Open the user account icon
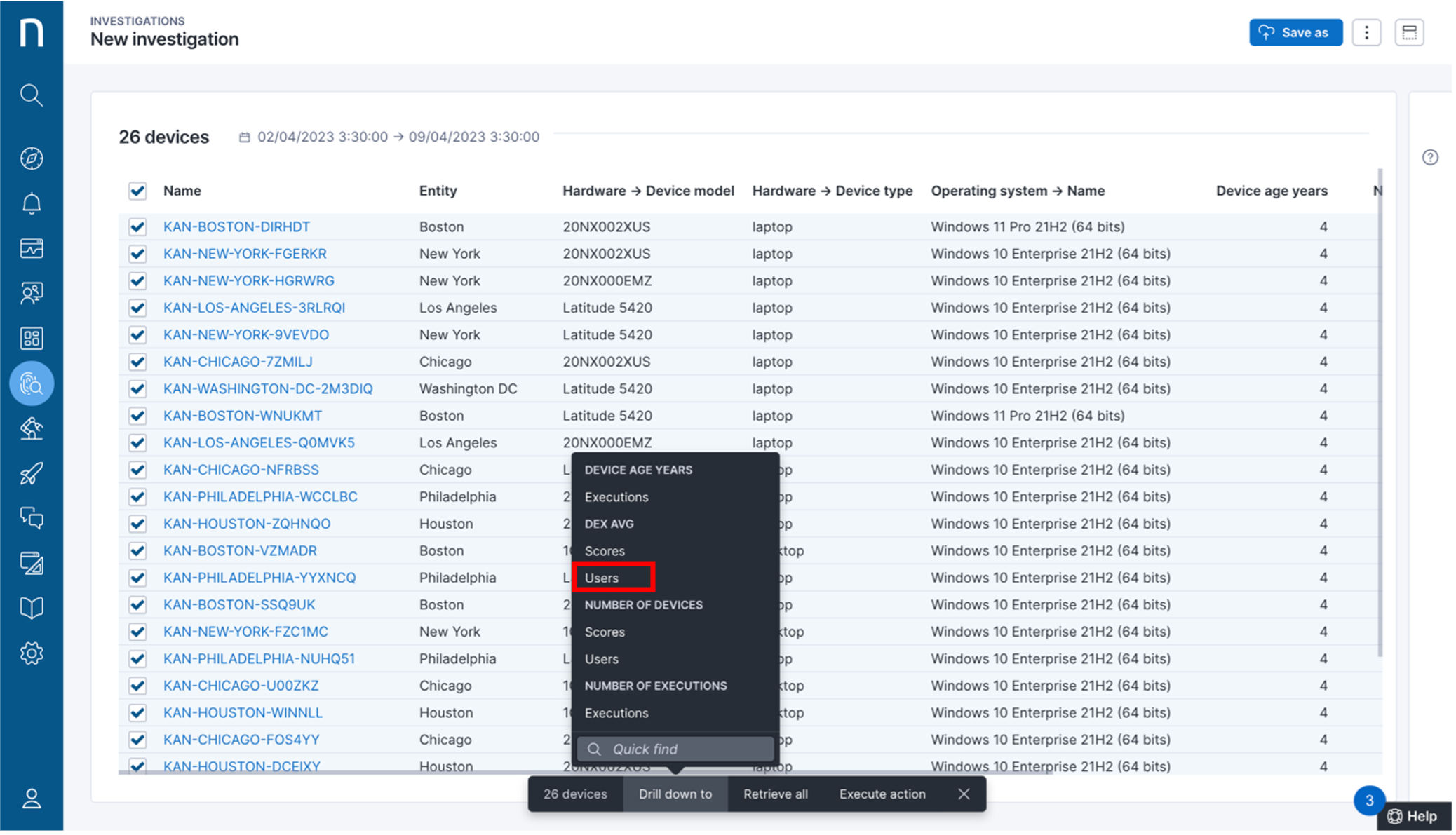The image size is (1456, 835). point(31,799)
